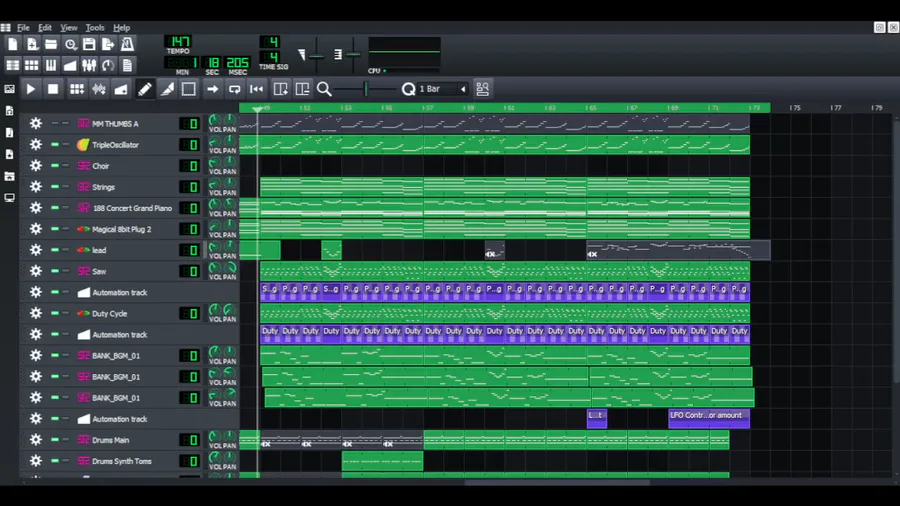Open the Piano Roll window
Screen dimensions: 900x506
coord(51,65)
